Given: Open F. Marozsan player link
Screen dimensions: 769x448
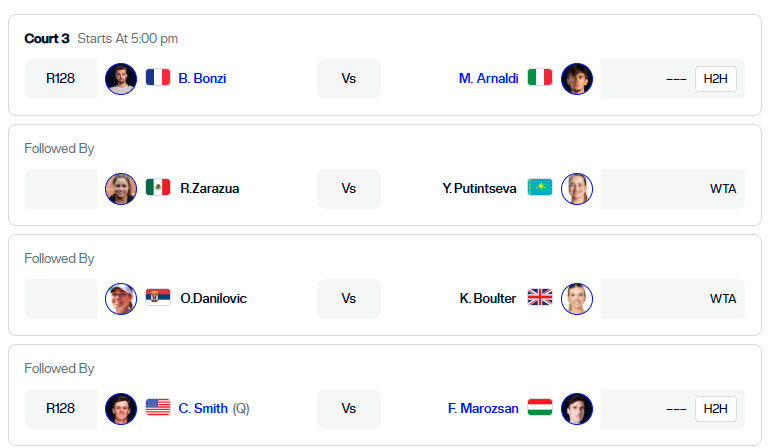Looking at the screenshot, I should (483, 408).
